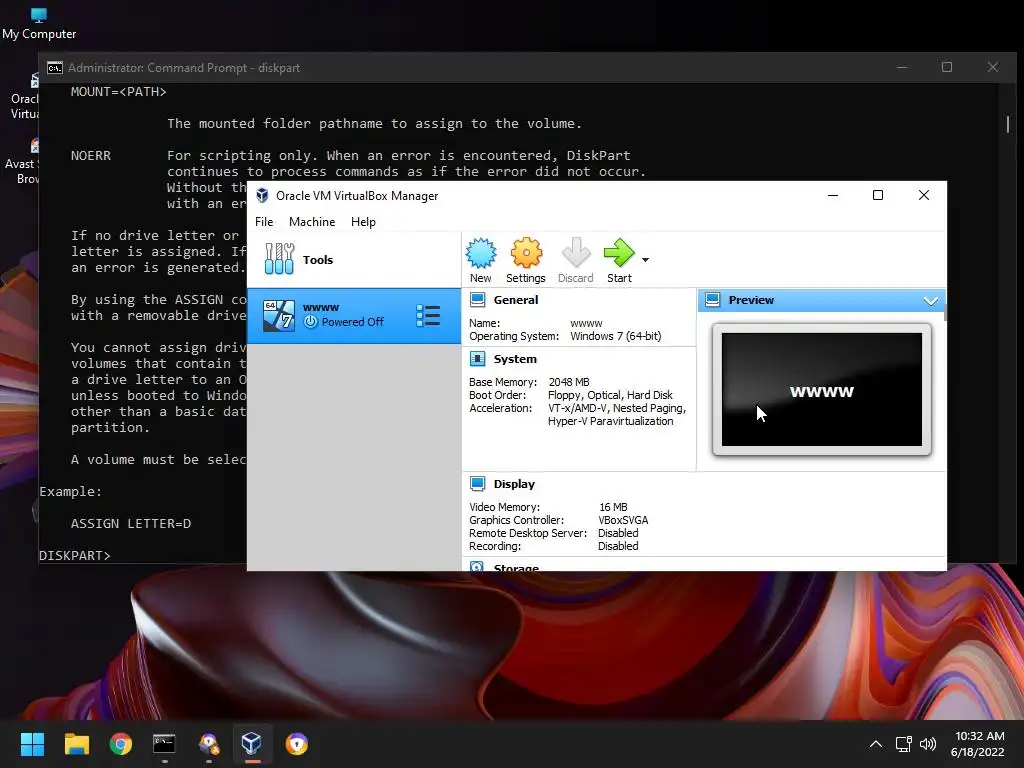Open the Avast Secure Browser taskbar icon
This screenshot has height=768, width=1024.
(296, 744)
